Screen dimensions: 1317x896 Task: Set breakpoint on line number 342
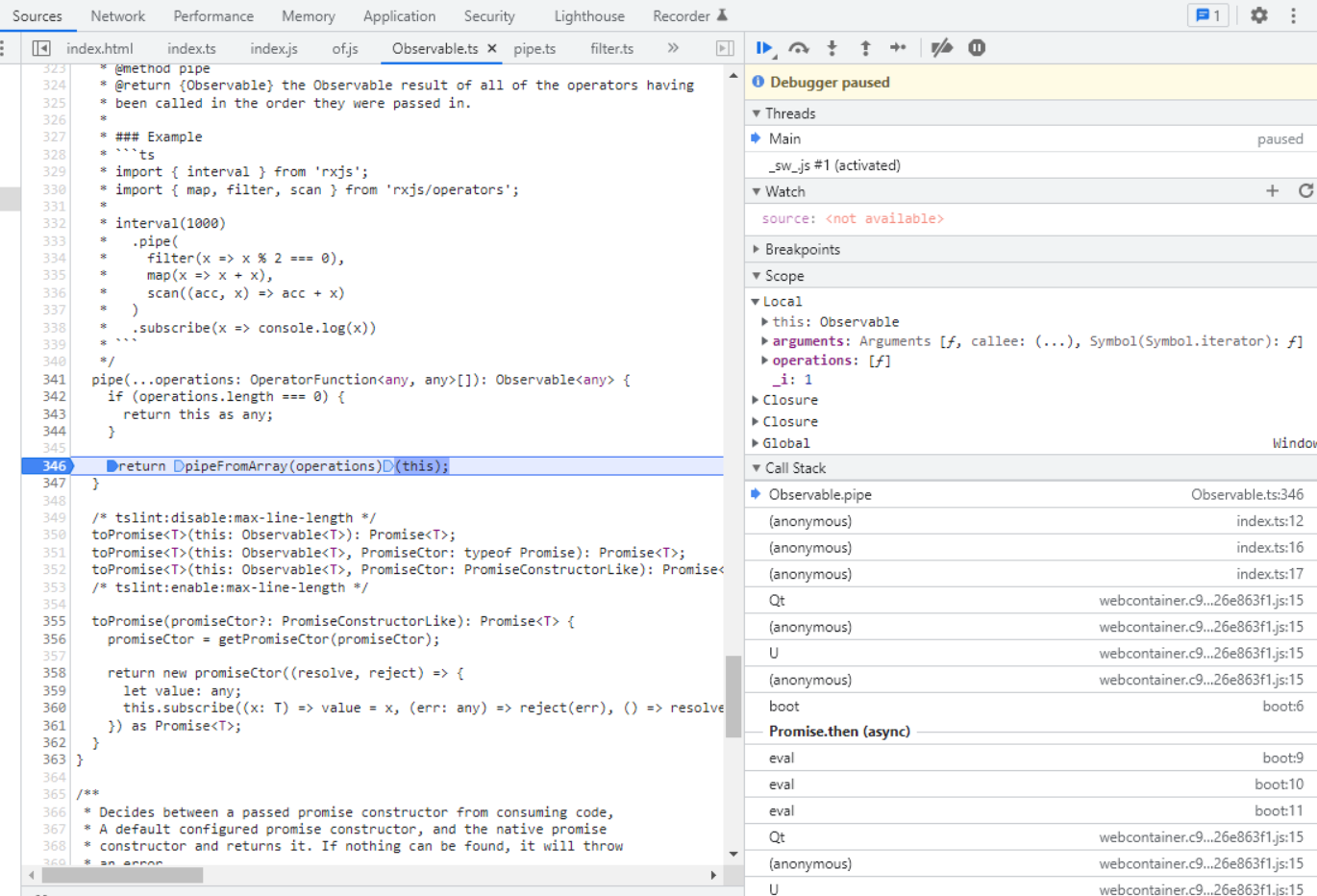point(54,397)
